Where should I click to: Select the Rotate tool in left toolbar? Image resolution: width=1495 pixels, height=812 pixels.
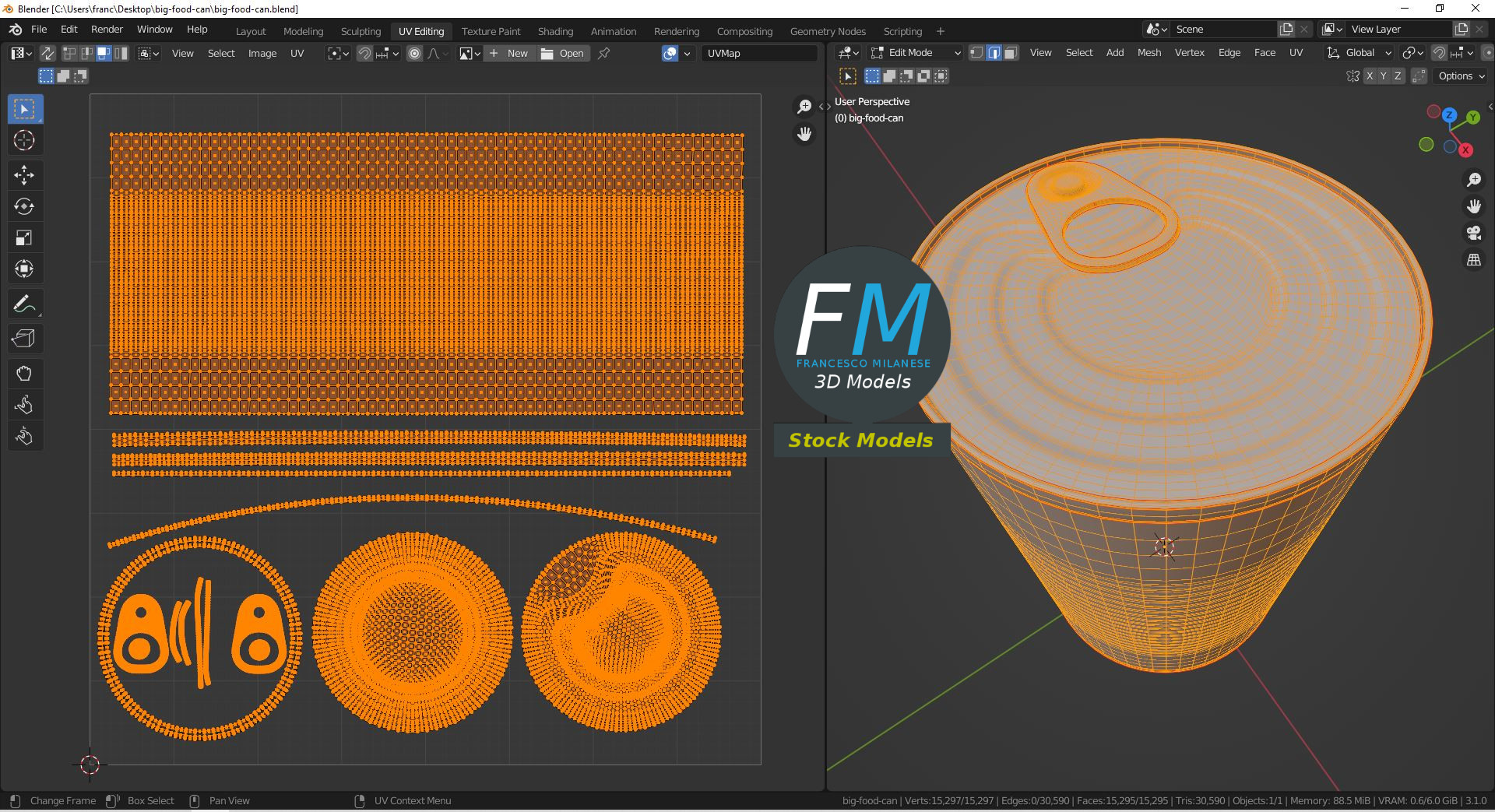click(24, 206)
